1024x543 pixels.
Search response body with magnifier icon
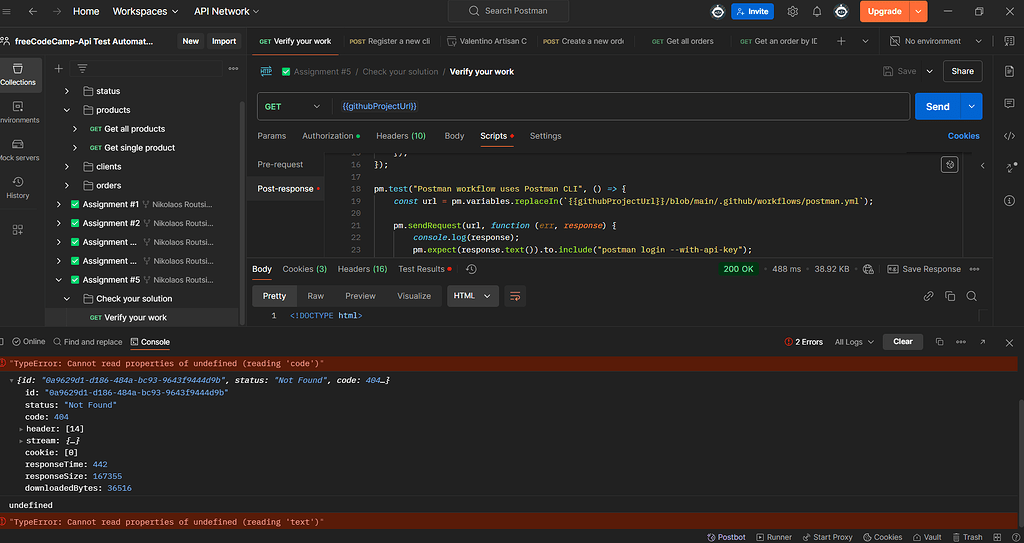click(x=971, y=296)
